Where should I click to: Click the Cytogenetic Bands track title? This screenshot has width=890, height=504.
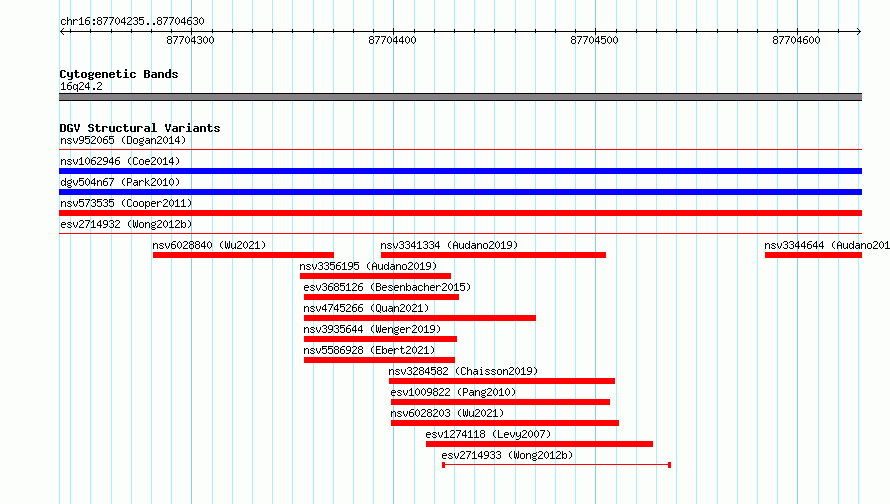click(119, 74)
